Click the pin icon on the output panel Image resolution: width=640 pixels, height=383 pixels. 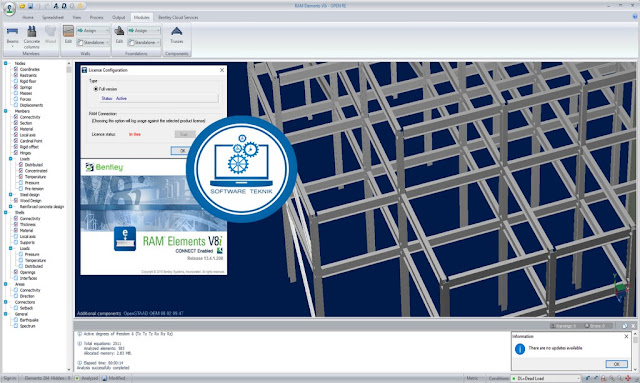[x=624, y=326]
